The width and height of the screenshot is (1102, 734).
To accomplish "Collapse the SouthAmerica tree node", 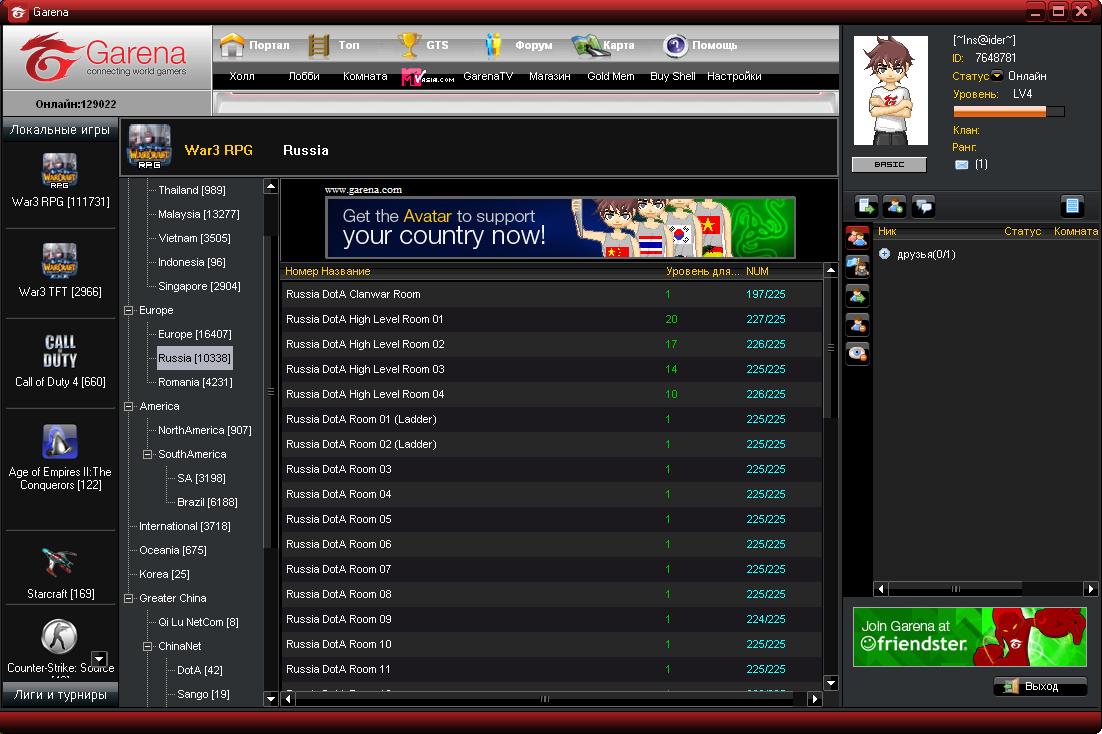I will click(x=148, y=454).
